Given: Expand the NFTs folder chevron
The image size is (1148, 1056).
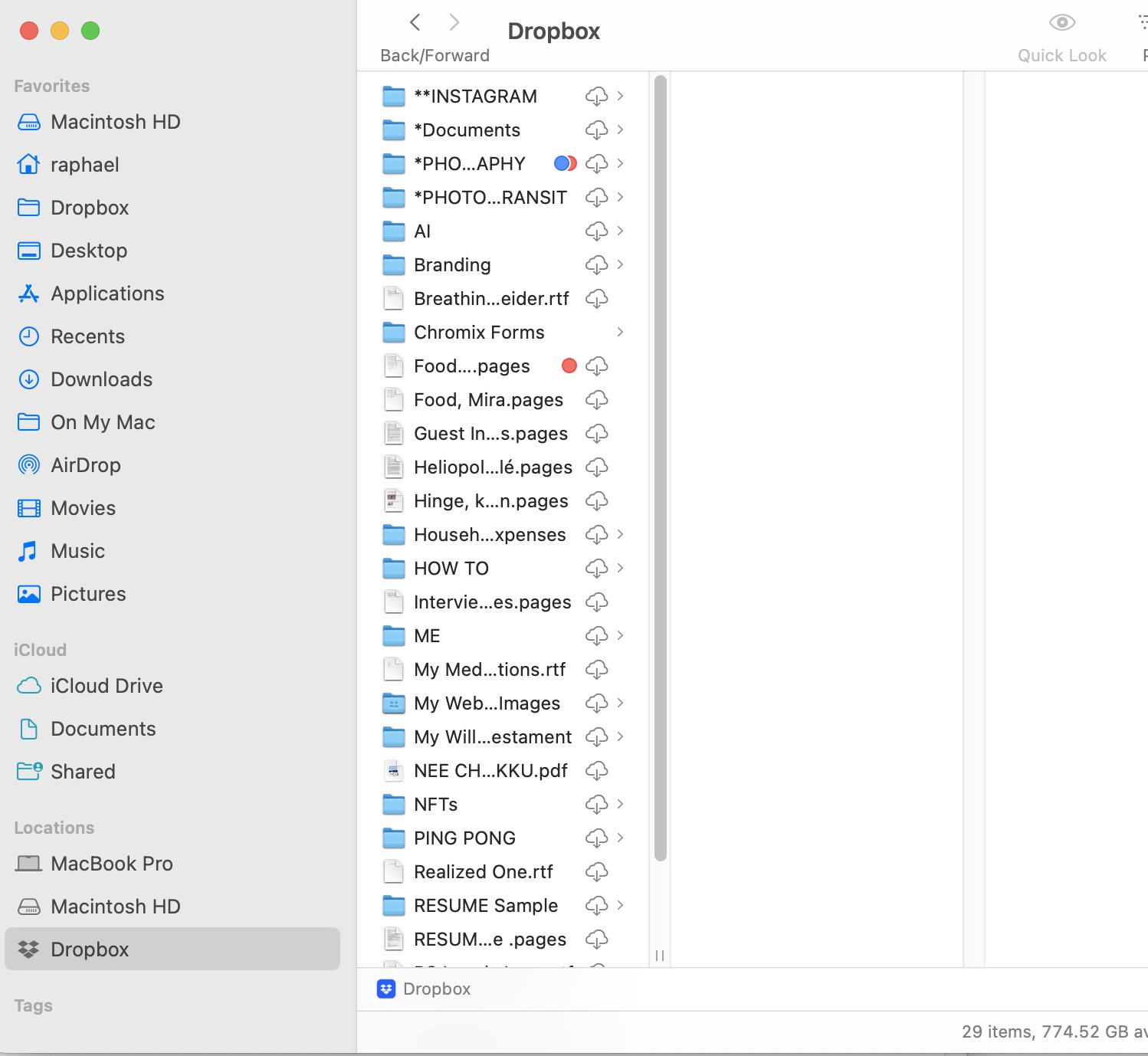Looking at the screenshot, I should click(620, 804).
